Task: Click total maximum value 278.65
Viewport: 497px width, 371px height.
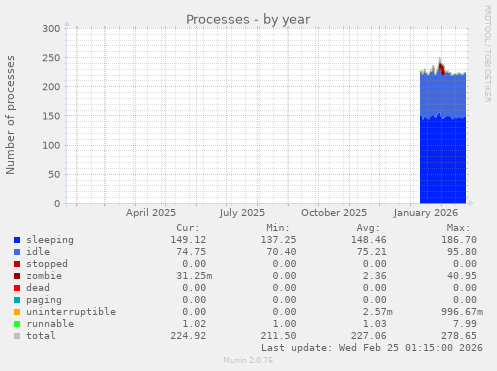Action: click(x=459, y=336)
